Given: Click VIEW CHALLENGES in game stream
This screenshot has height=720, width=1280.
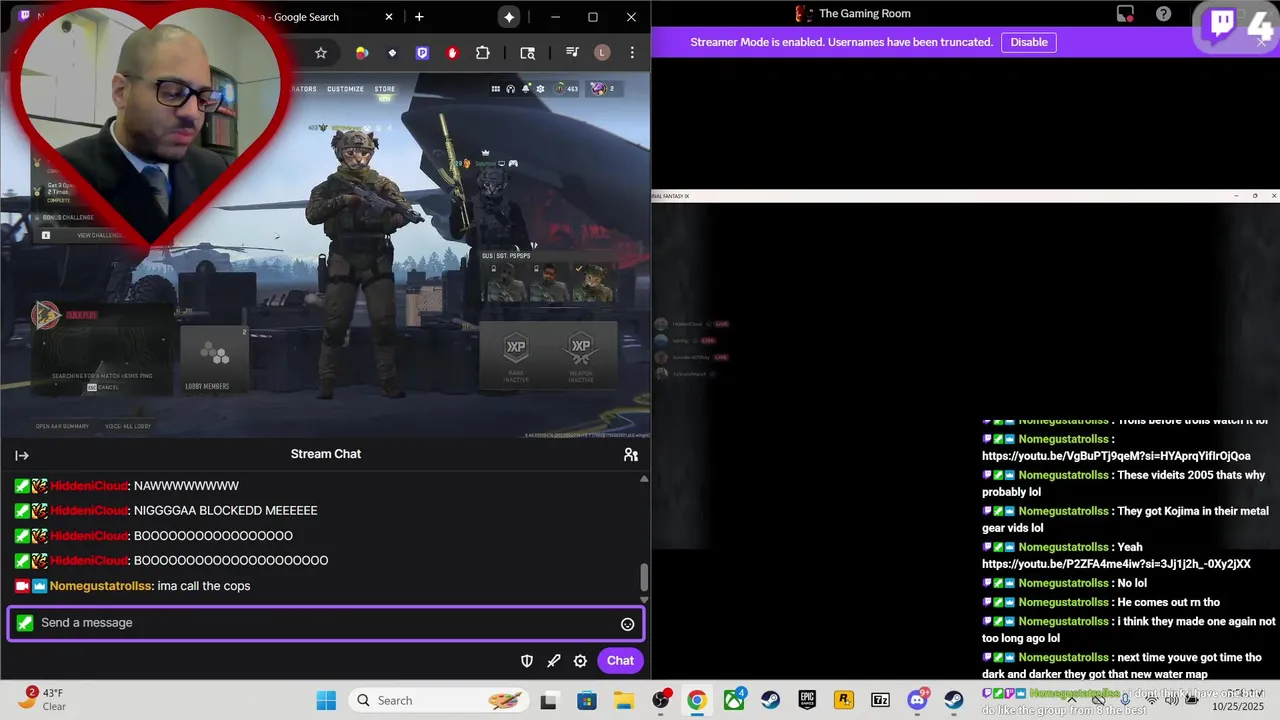Looking at the screenshot, I should (x=99, y=235).
